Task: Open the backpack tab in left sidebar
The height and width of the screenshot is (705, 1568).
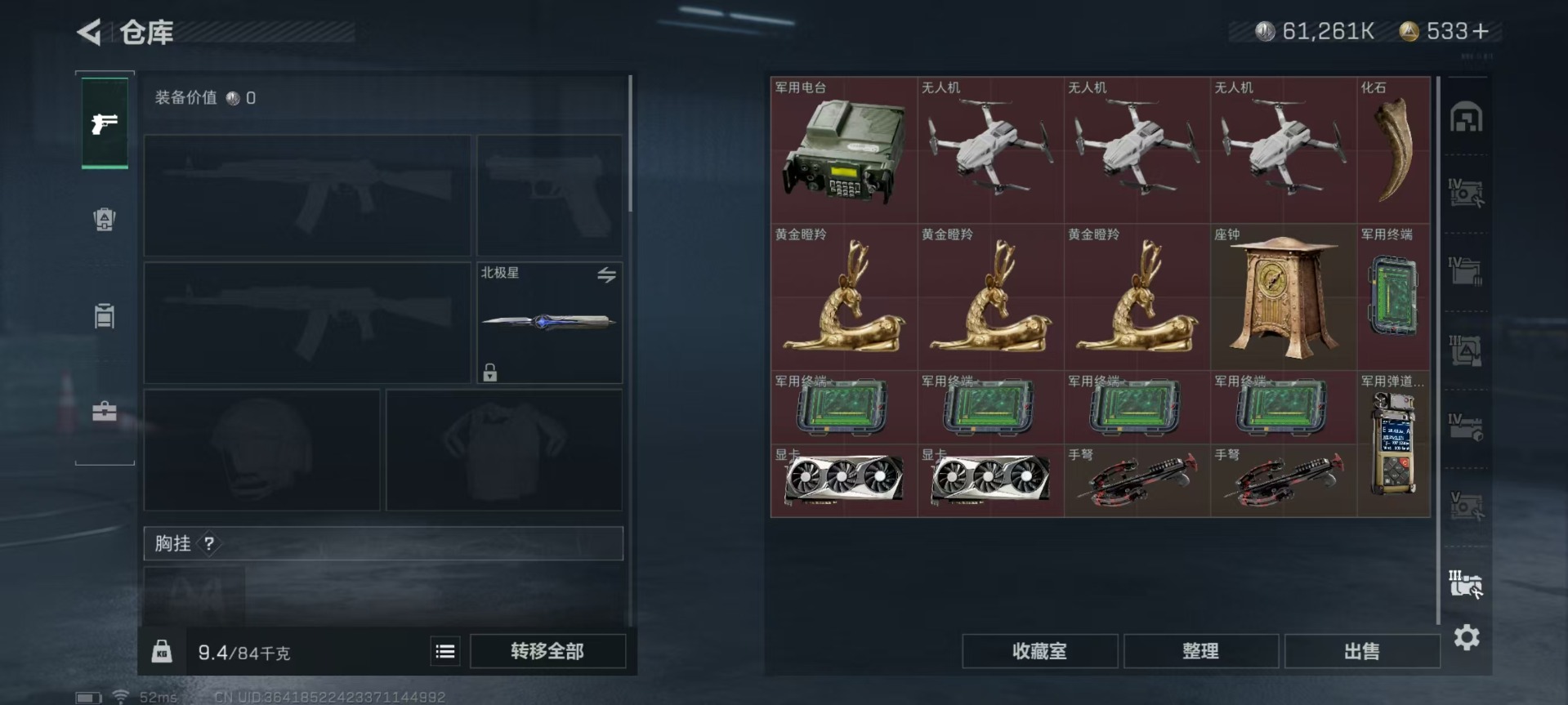Action: click(x=105, y=219)
